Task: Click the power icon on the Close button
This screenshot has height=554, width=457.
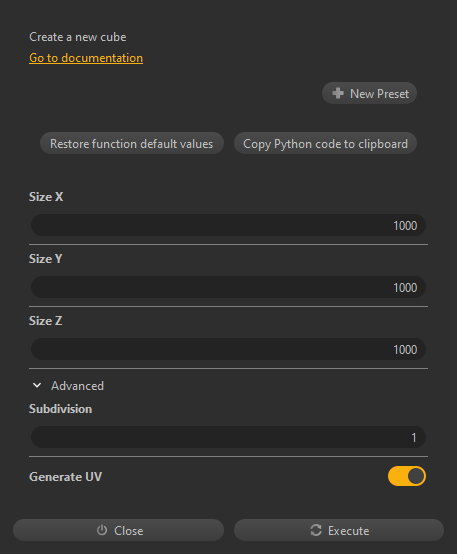Action: pos(102,530)
